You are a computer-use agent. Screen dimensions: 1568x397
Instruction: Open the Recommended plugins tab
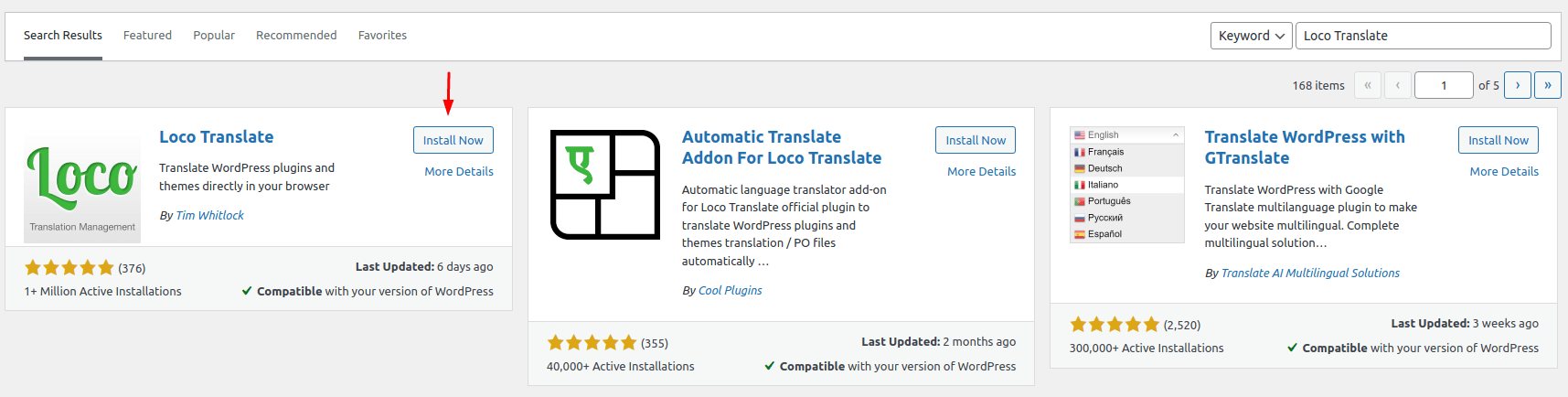(x=296, y=36)
